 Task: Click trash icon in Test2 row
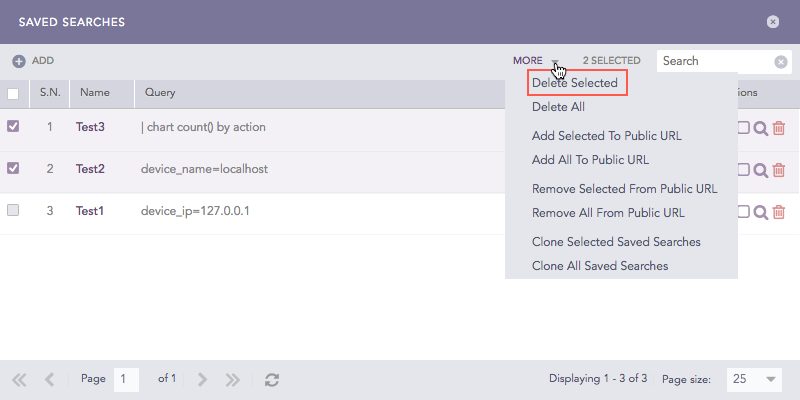tap(779, 170)
